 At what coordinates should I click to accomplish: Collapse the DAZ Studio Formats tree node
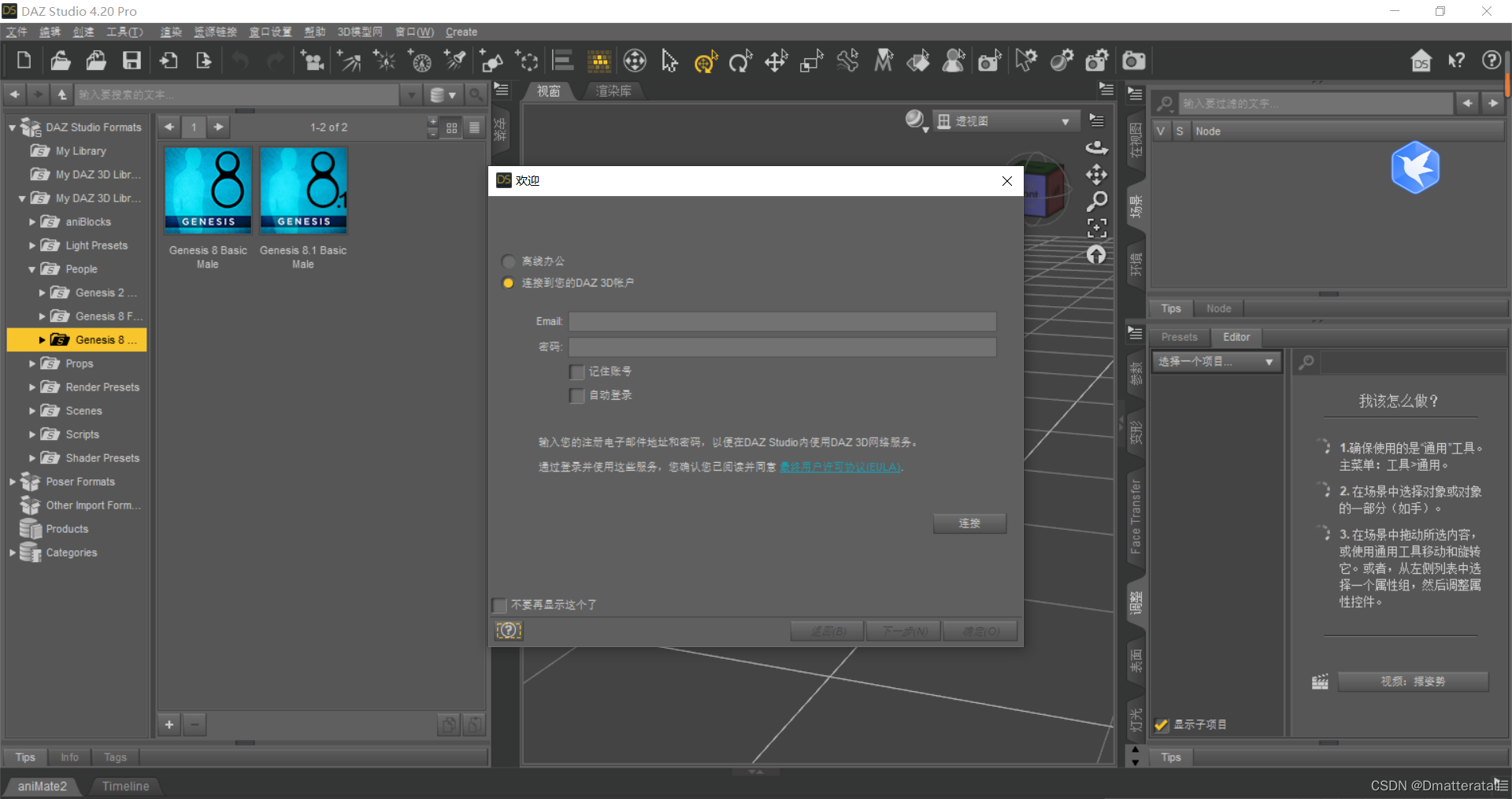12,128
